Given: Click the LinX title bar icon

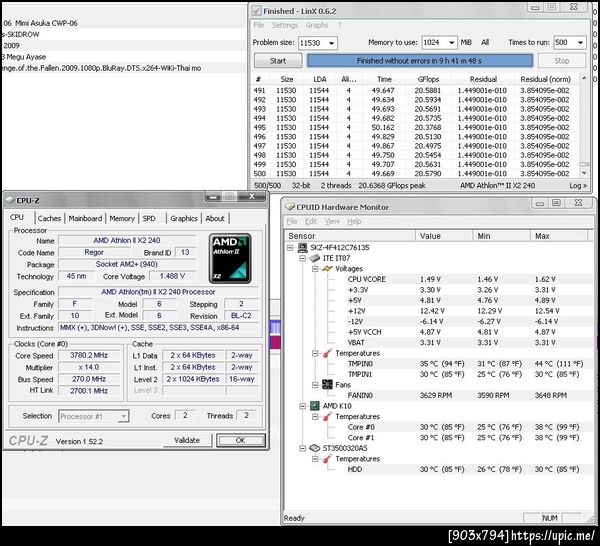Looking at the screenshot, I should point(256,11).
